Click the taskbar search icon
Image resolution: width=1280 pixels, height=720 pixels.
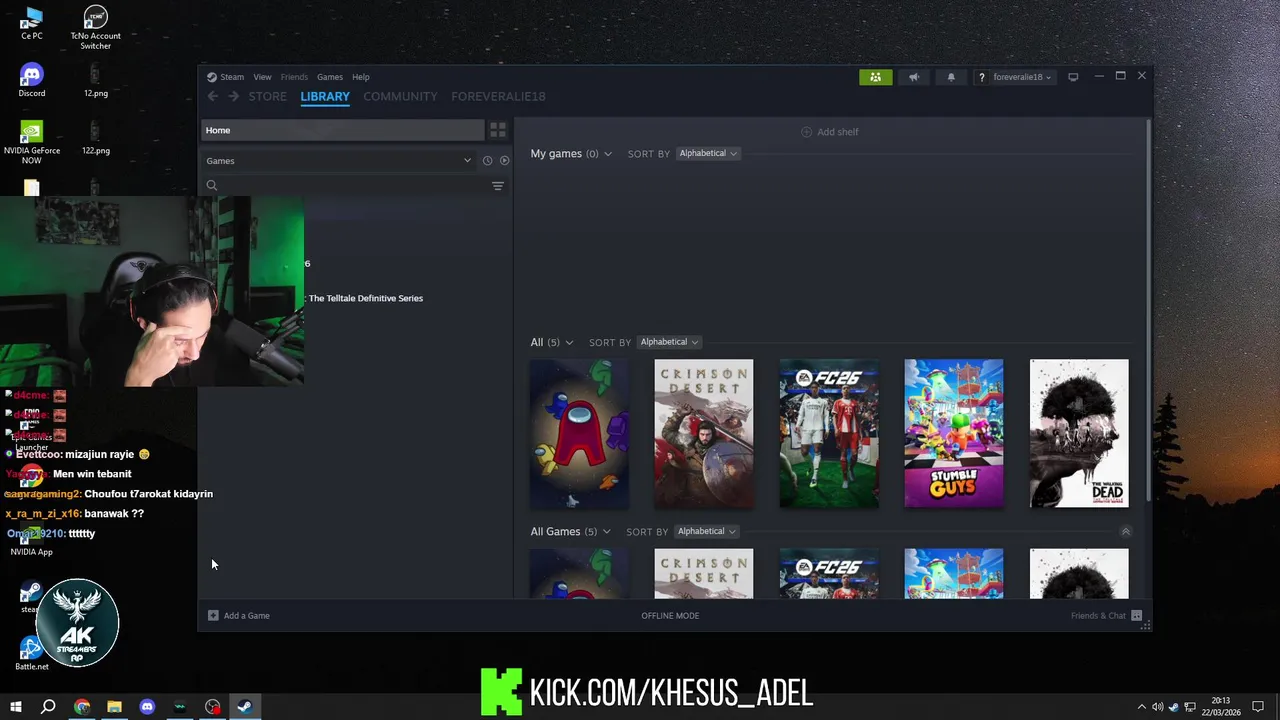point(48,707)
